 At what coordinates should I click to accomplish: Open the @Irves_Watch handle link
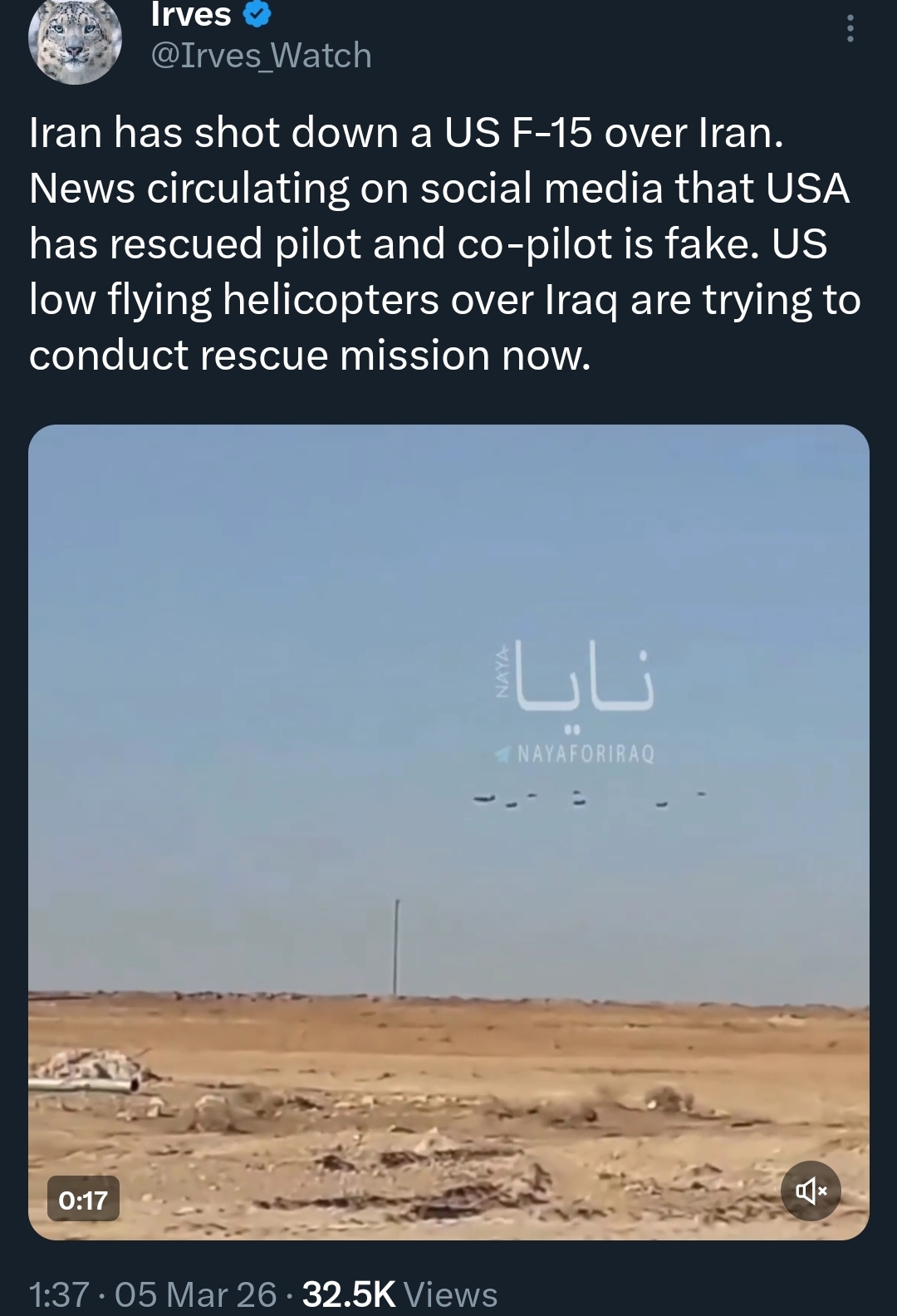coord(261,56)
